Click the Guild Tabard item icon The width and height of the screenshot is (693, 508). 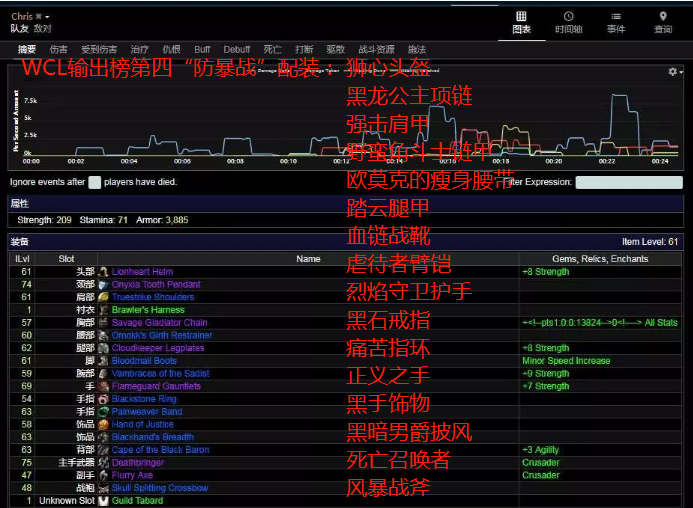point(103,501)
